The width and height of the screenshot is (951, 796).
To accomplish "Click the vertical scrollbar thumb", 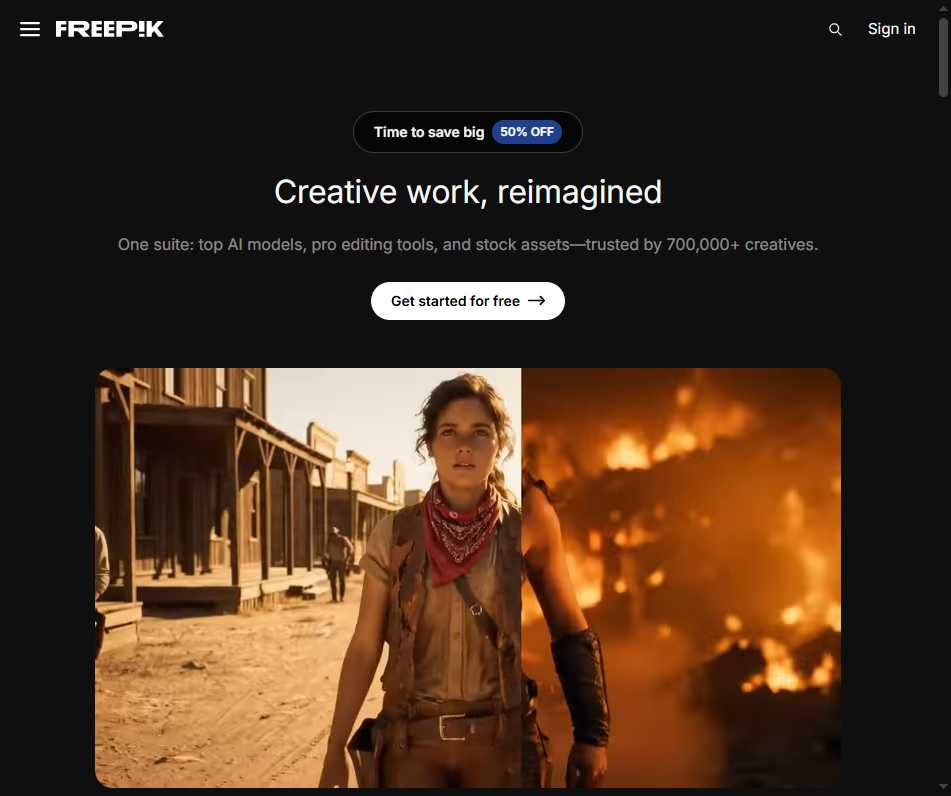I will 943,50.
